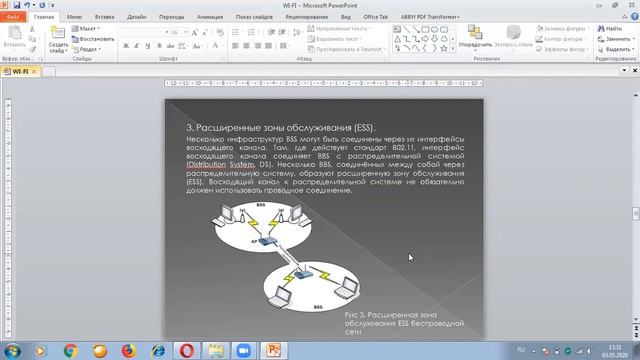Toggle align text left
Screen dimensions: 640x360
[236, 46]
